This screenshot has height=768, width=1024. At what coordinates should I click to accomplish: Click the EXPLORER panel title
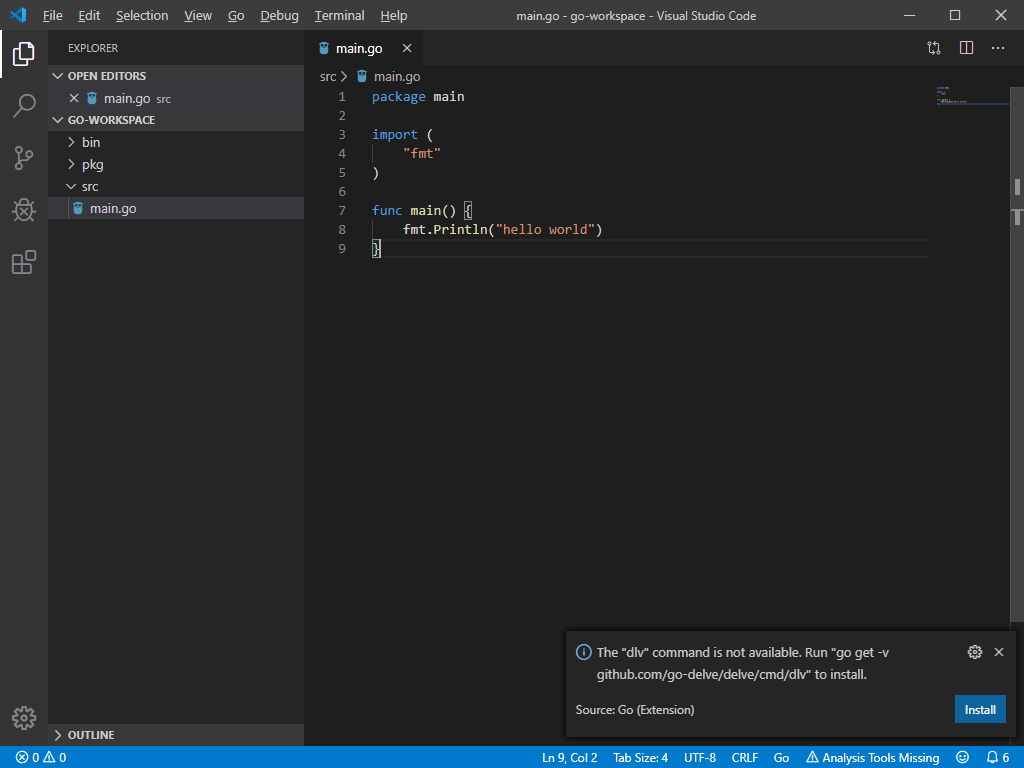coord(93,48)
